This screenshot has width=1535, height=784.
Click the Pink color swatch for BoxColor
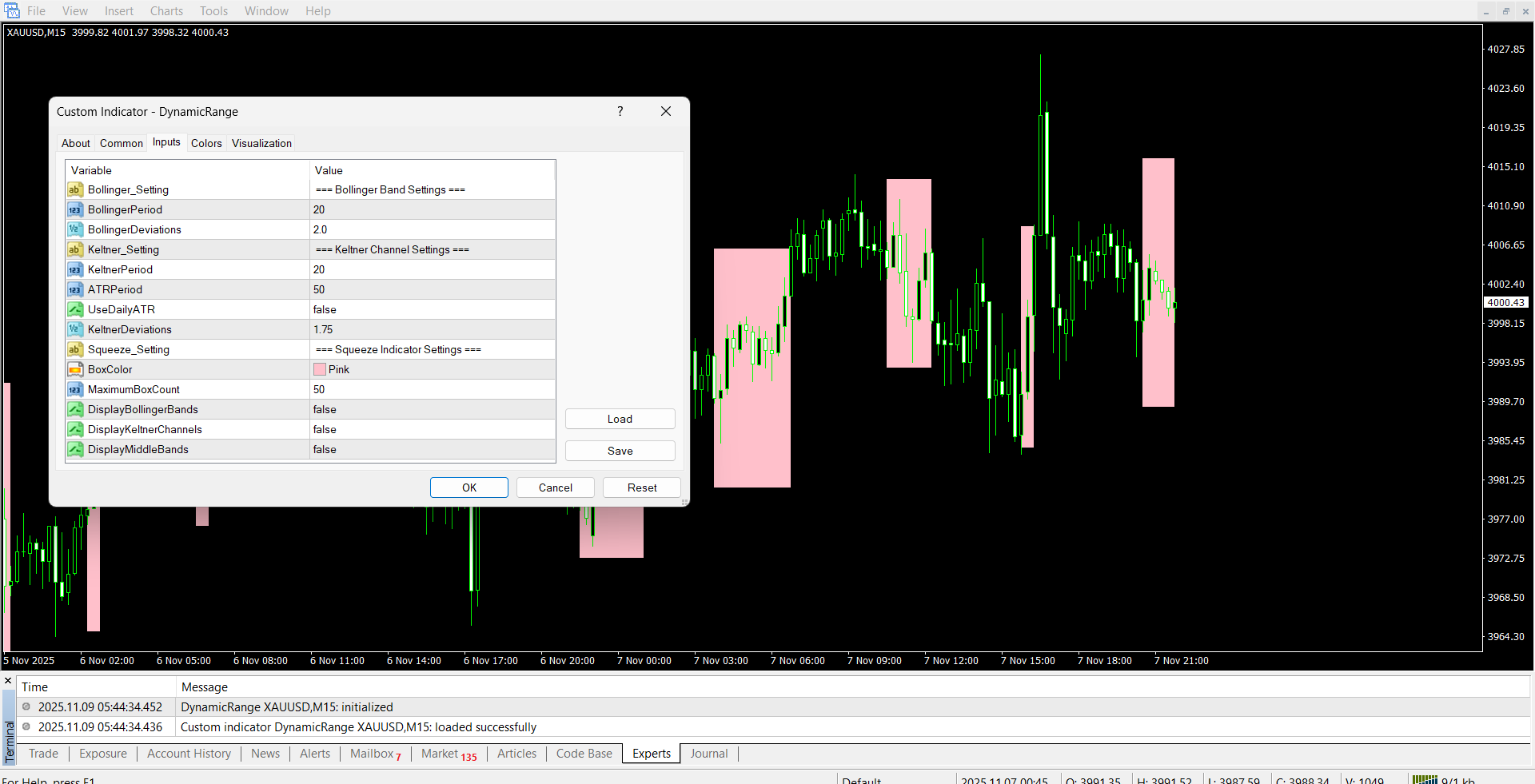[320, 369]
